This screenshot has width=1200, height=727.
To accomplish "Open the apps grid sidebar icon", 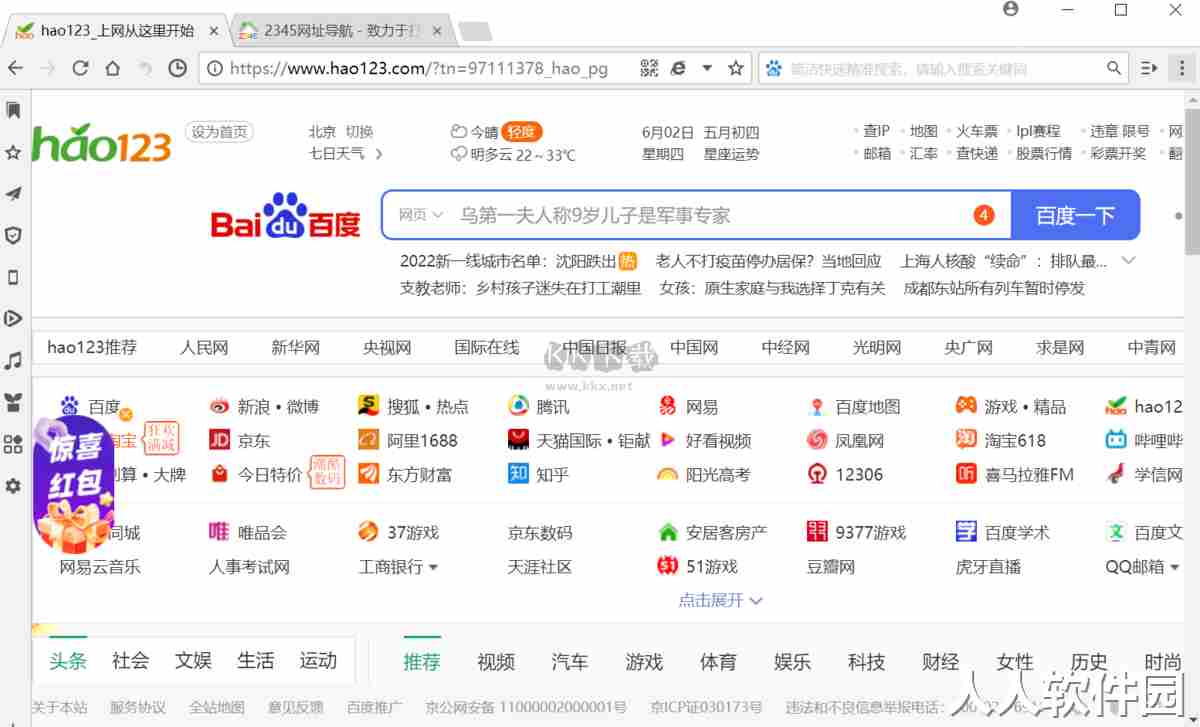I will 13,444.
